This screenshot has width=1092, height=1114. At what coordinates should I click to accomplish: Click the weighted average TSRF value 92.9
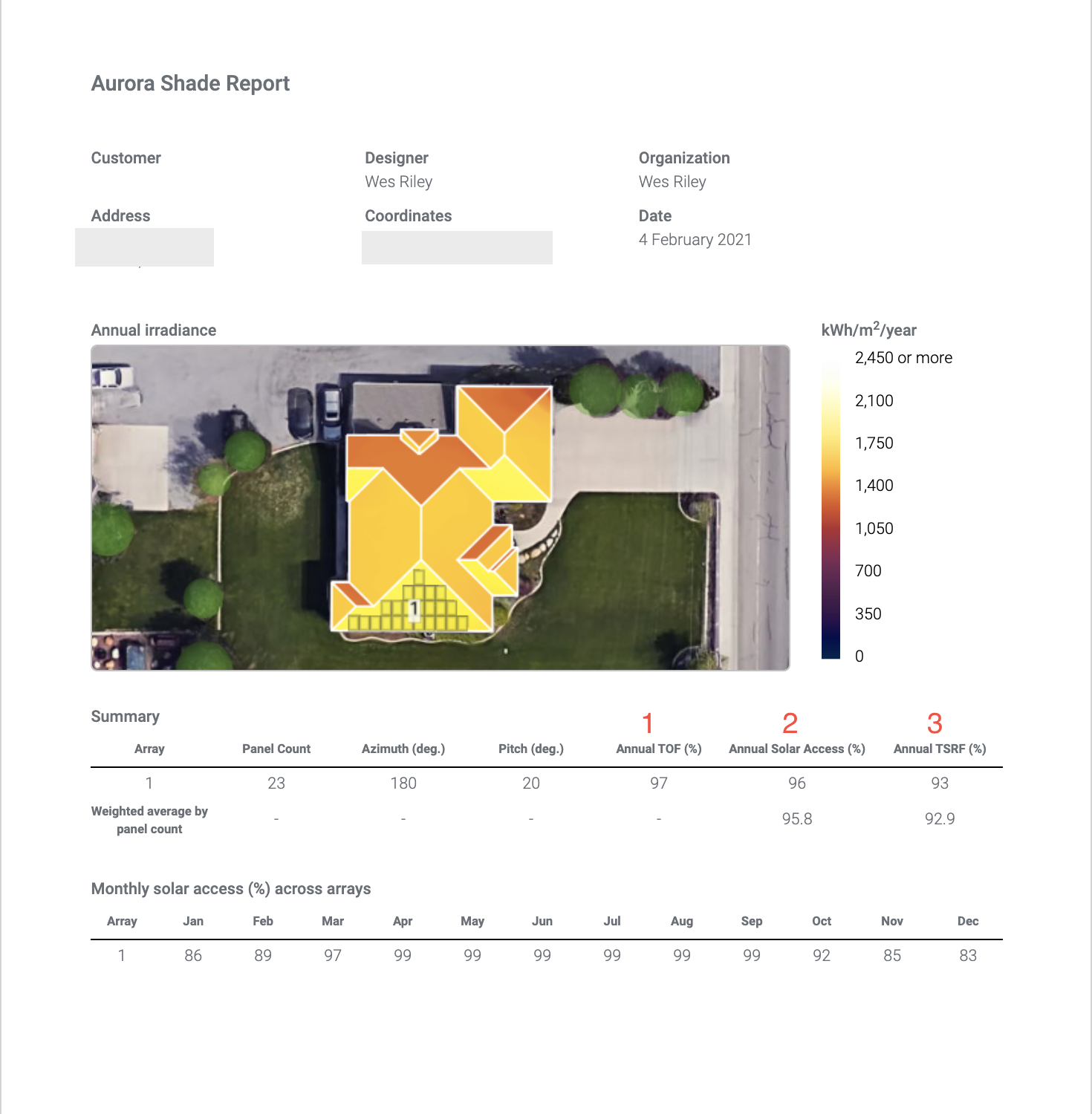[x=940, y=819]
